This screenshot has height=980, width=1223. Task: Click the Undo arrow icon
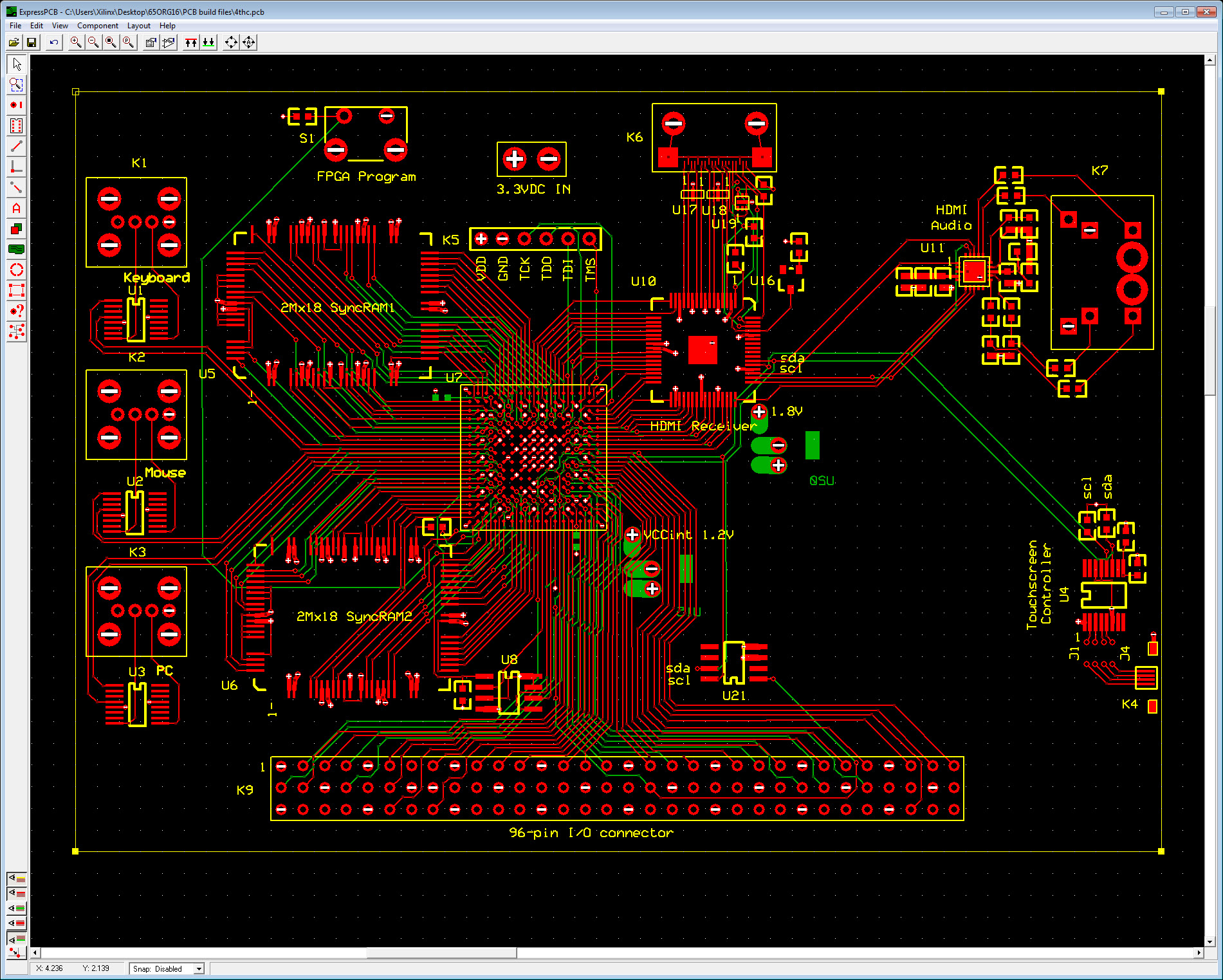coord(54,42)
